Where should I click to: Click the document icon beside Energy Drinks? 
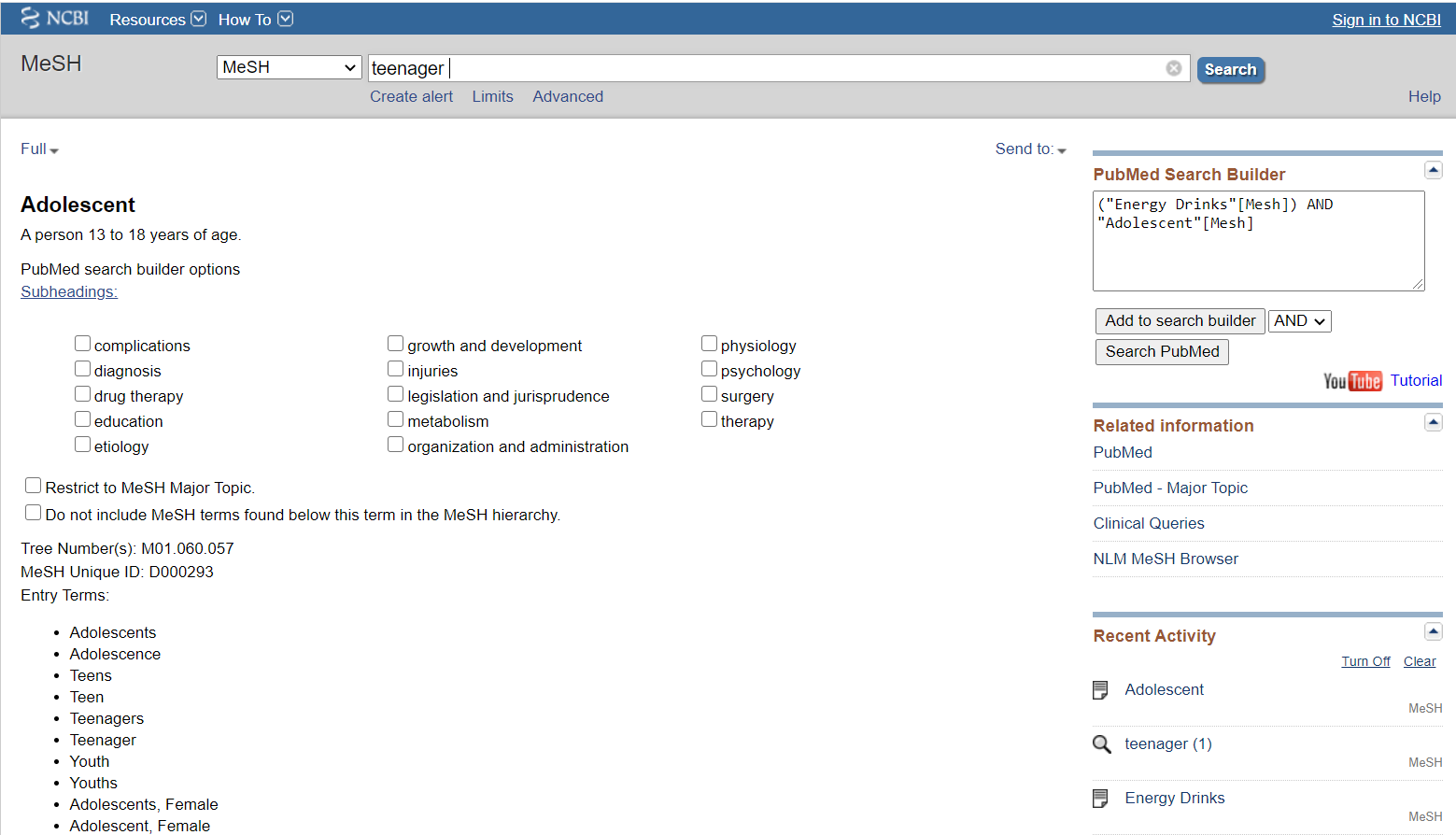[x=1101, y=799]
